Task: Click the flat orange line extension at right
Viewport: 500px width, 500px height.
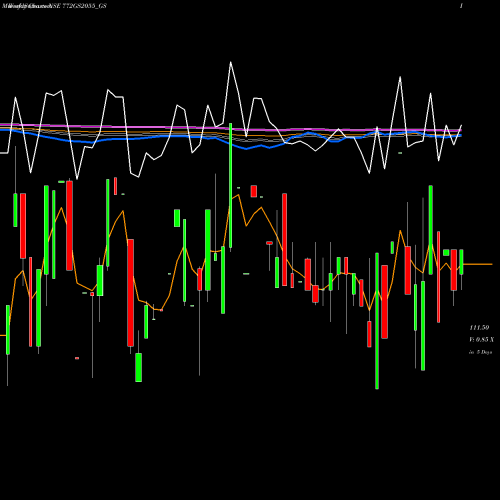Action: click(478, 264)
